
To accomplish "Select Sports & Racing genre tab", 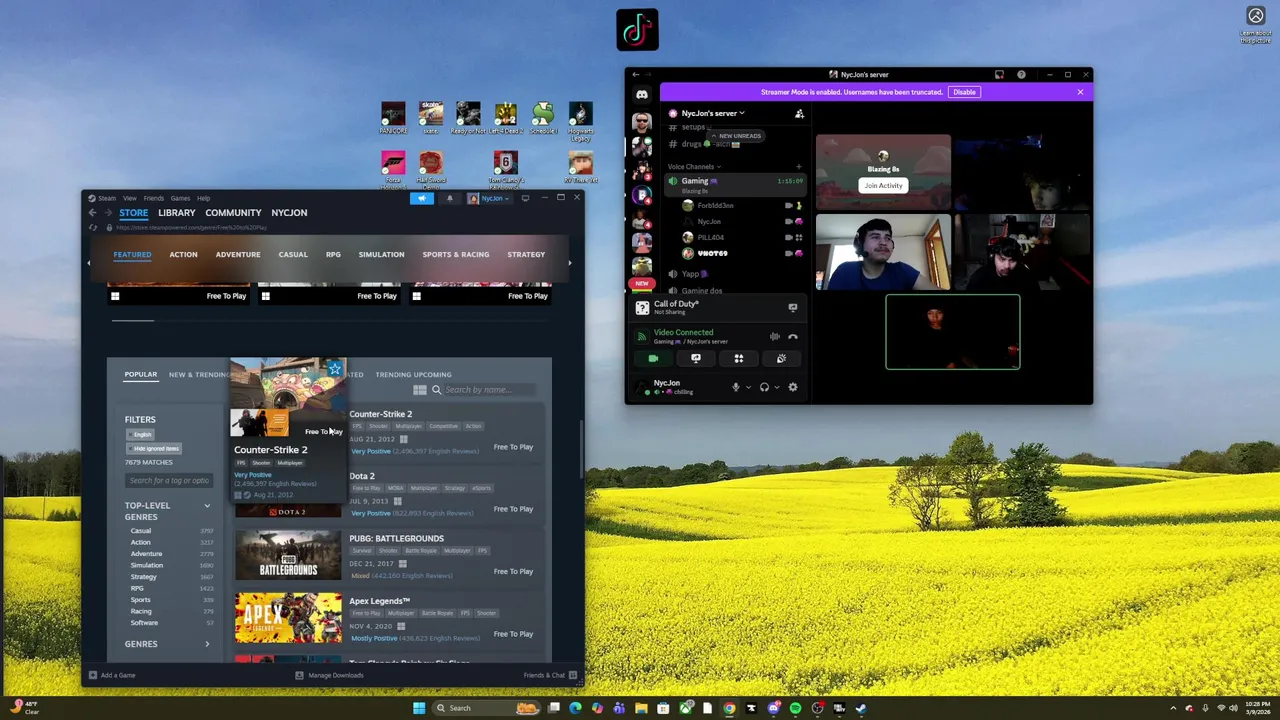I will (x=456, y=254).
